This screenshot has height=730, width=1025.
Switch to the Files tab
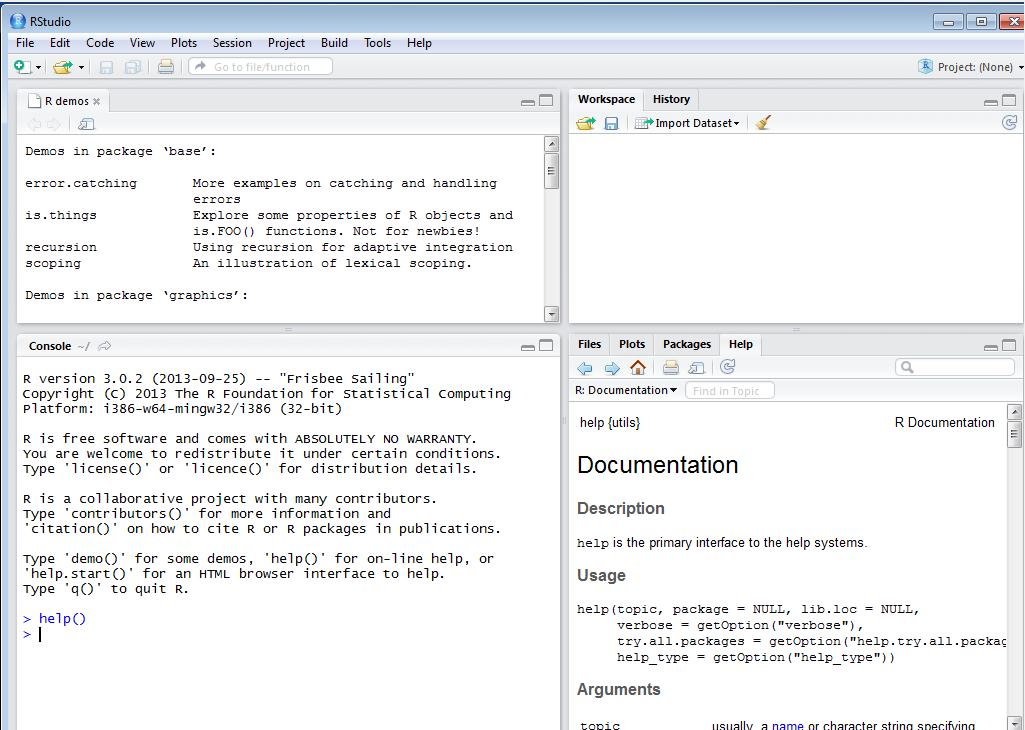[x=589, y=344]
